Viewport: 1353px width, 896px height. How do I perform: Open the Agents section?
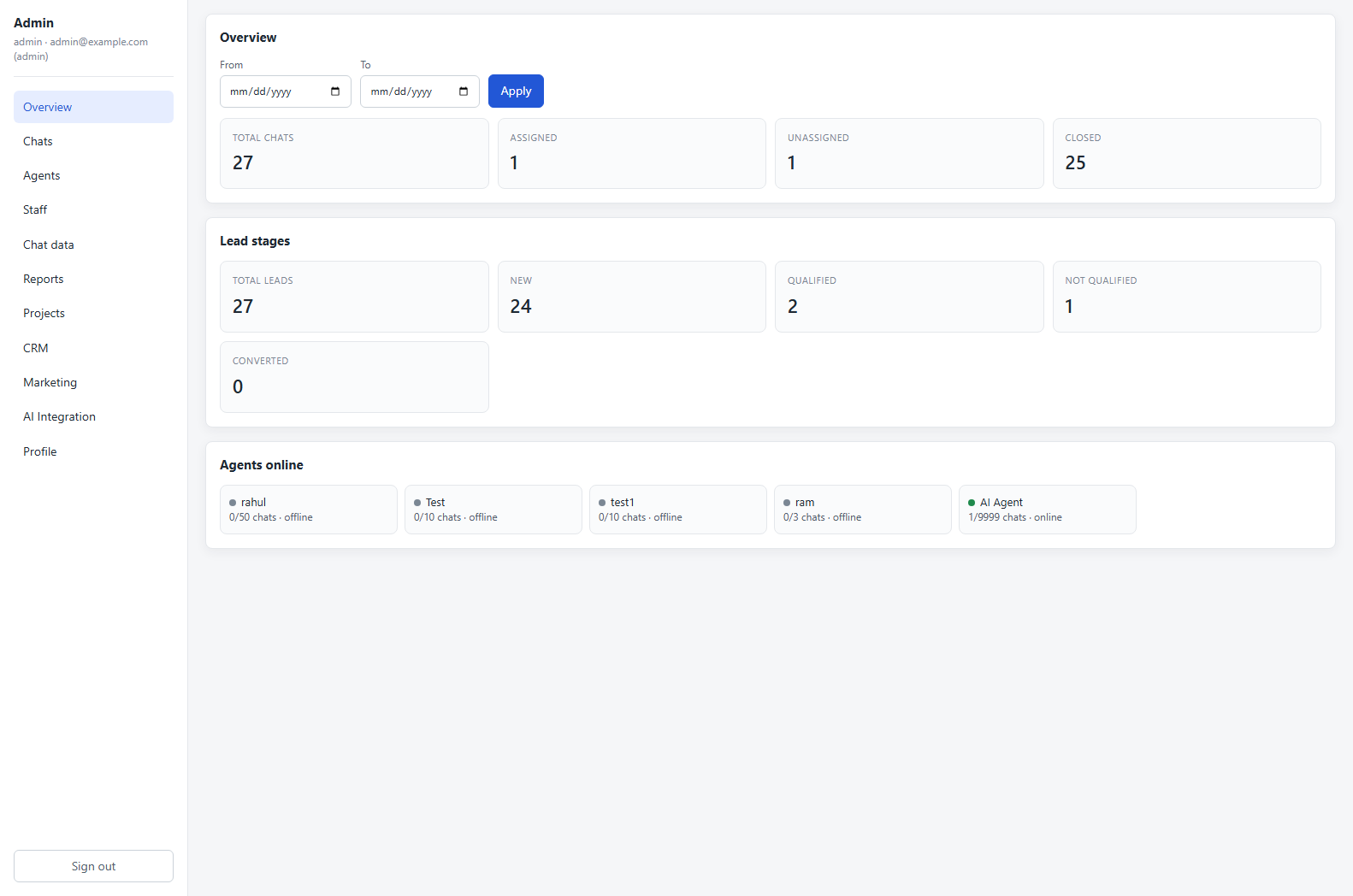coord(93,175)
